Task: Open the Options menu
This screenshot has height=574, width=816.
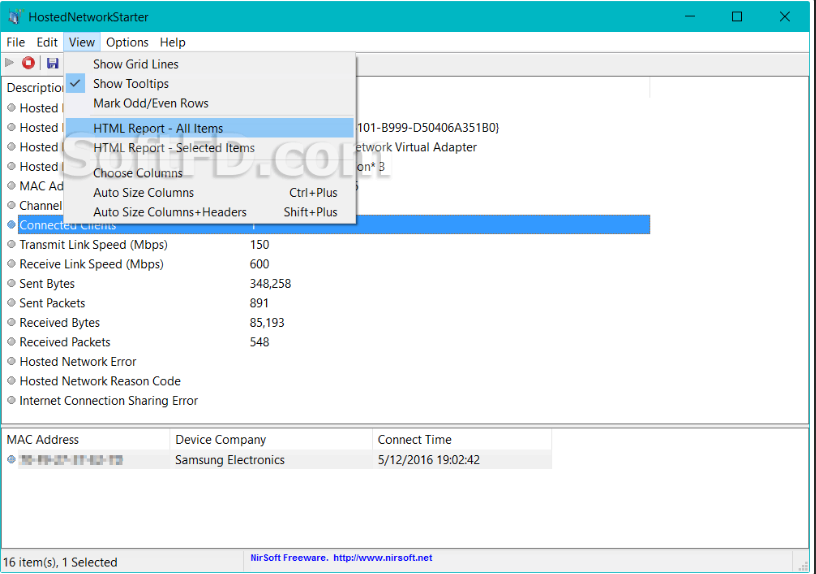Action: (127, 42)
